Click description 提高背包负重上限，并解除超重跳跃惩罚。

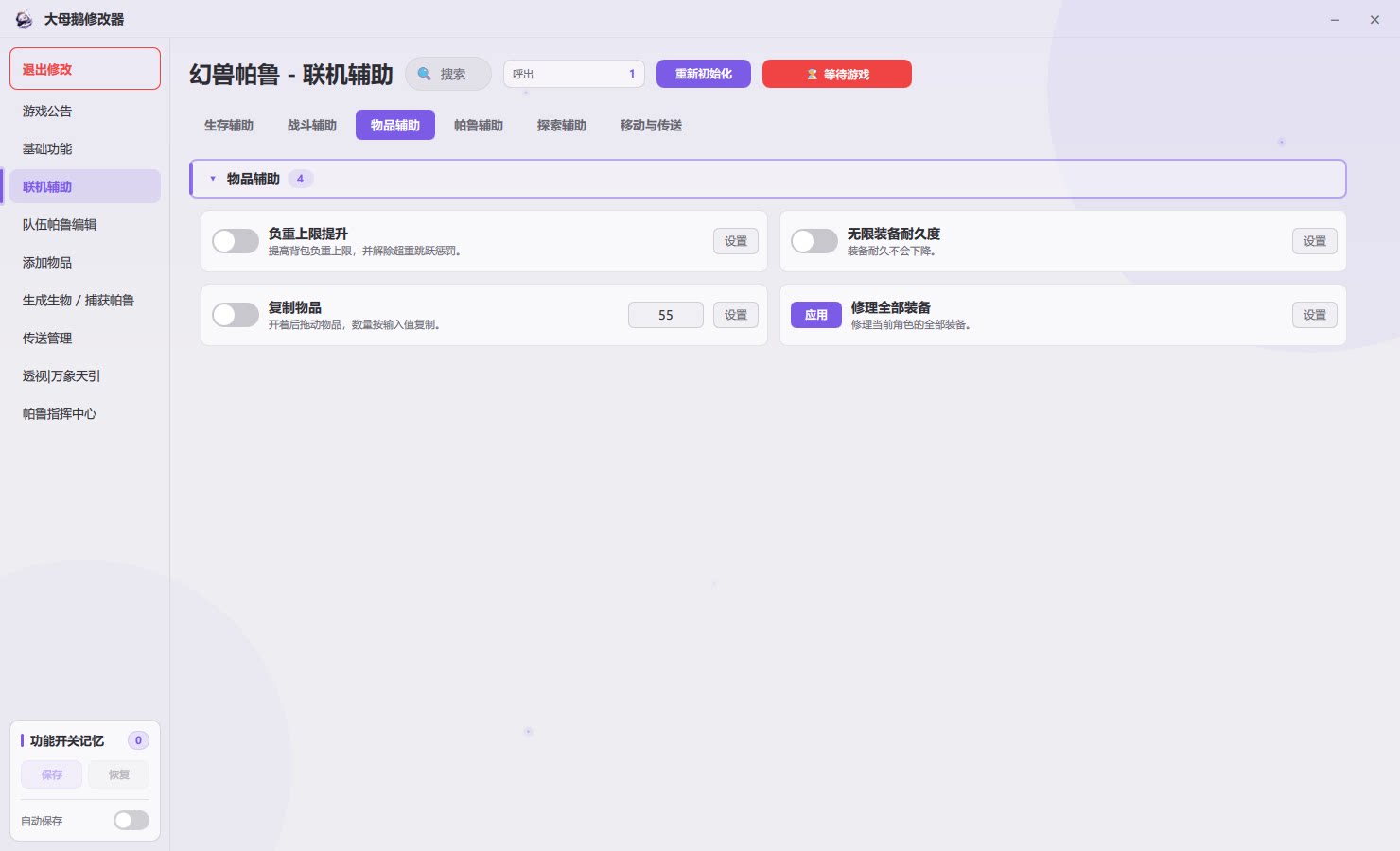click(365, 251)
